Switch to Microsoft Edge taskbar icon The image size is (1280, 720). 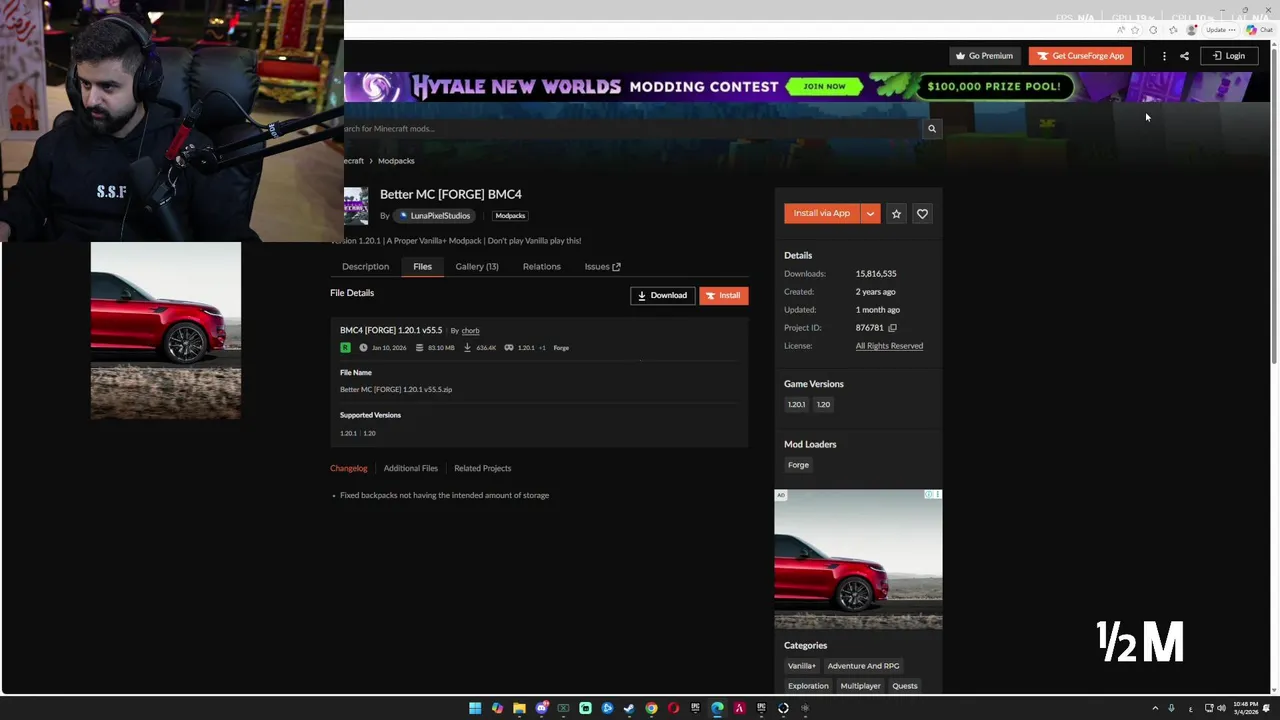pos(717,708)
